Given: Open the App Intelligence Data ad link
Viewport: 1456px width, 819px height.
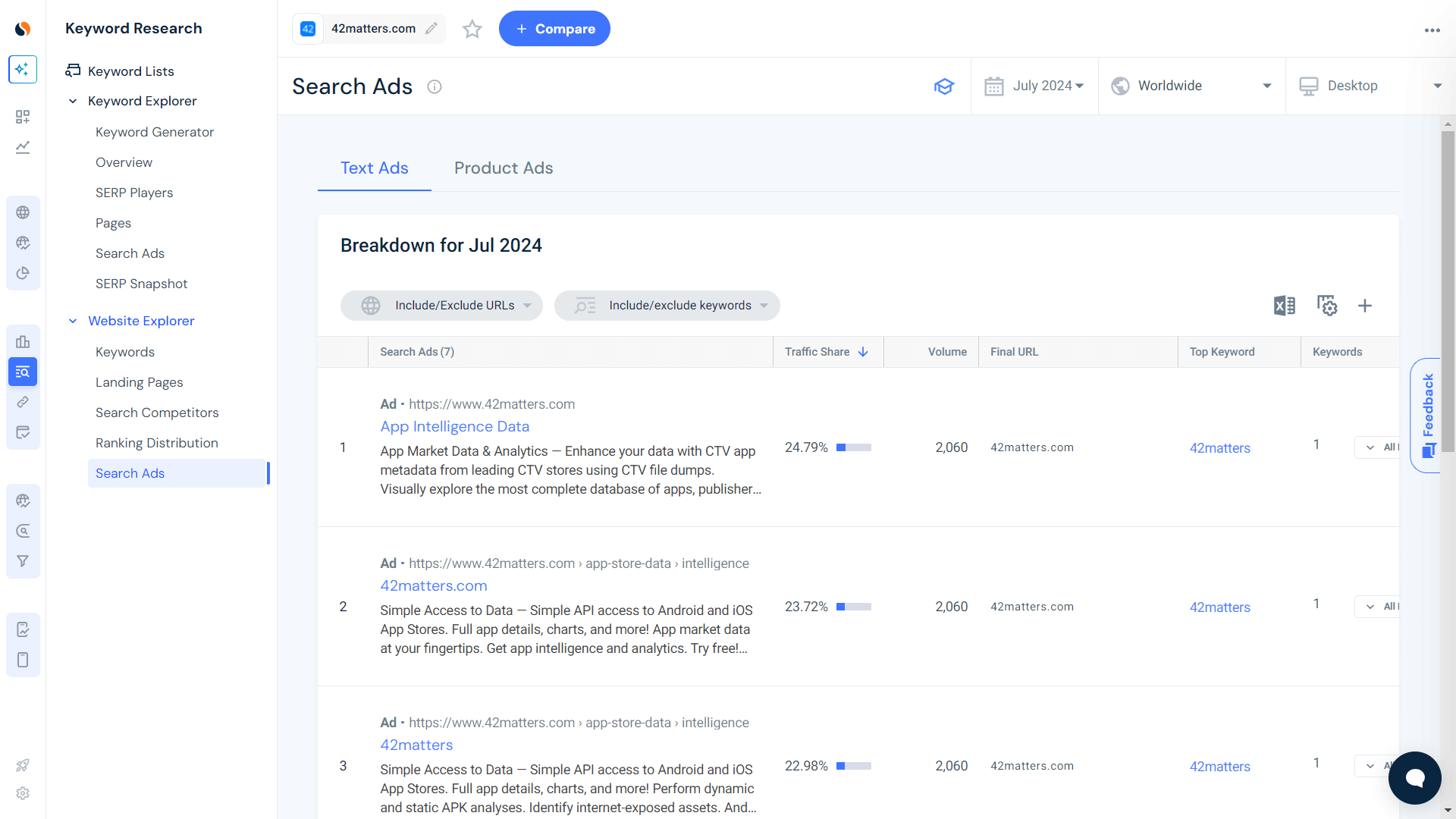Looking at the screenshot, I should [454, 427].
